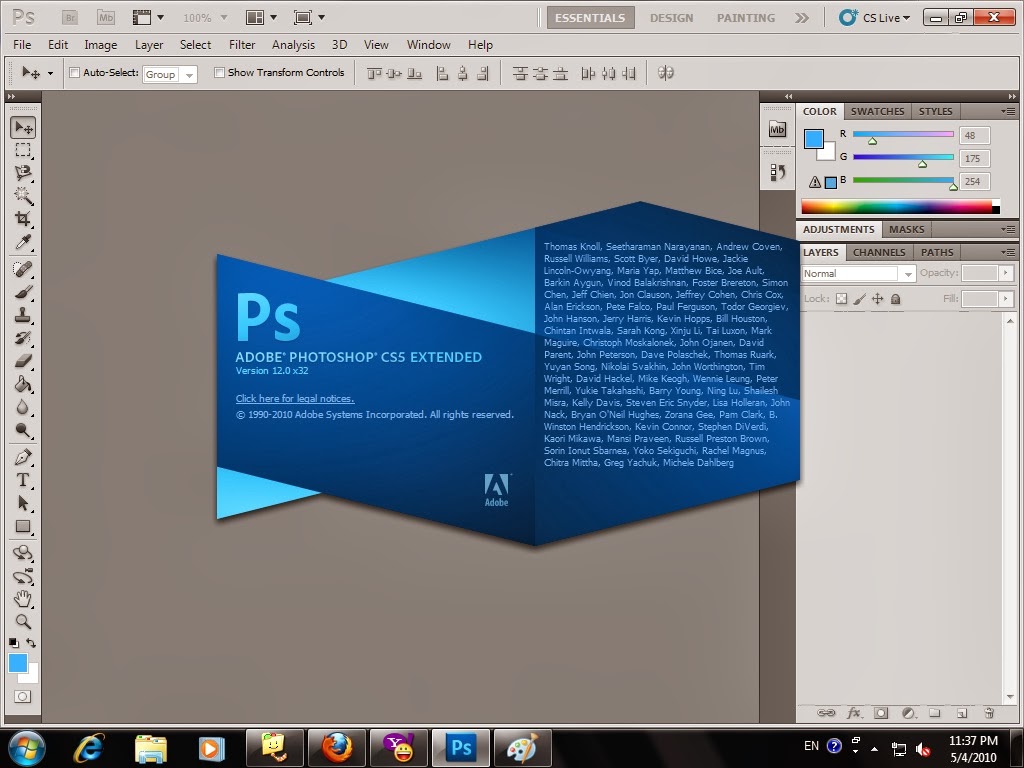The height and width of the screenshot is (768, 1024).
Task: Select the Crop tool
Action: [23, 218]
